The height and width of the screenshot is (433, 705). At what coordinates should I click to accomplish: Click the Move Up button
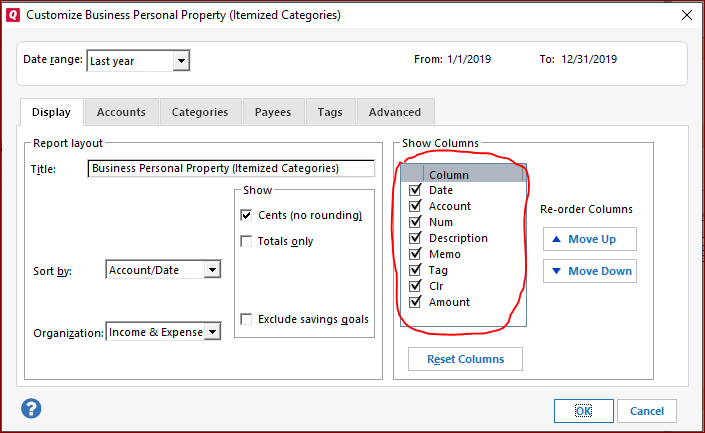[589, 239]
